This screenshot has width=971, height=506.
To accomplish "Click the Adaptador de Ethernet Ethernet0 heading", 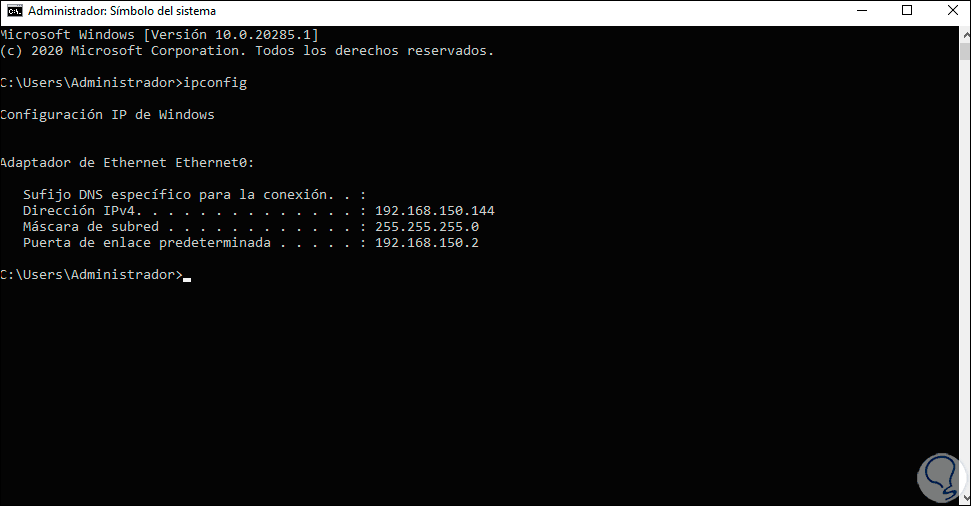I will click(x=127, y=162).
